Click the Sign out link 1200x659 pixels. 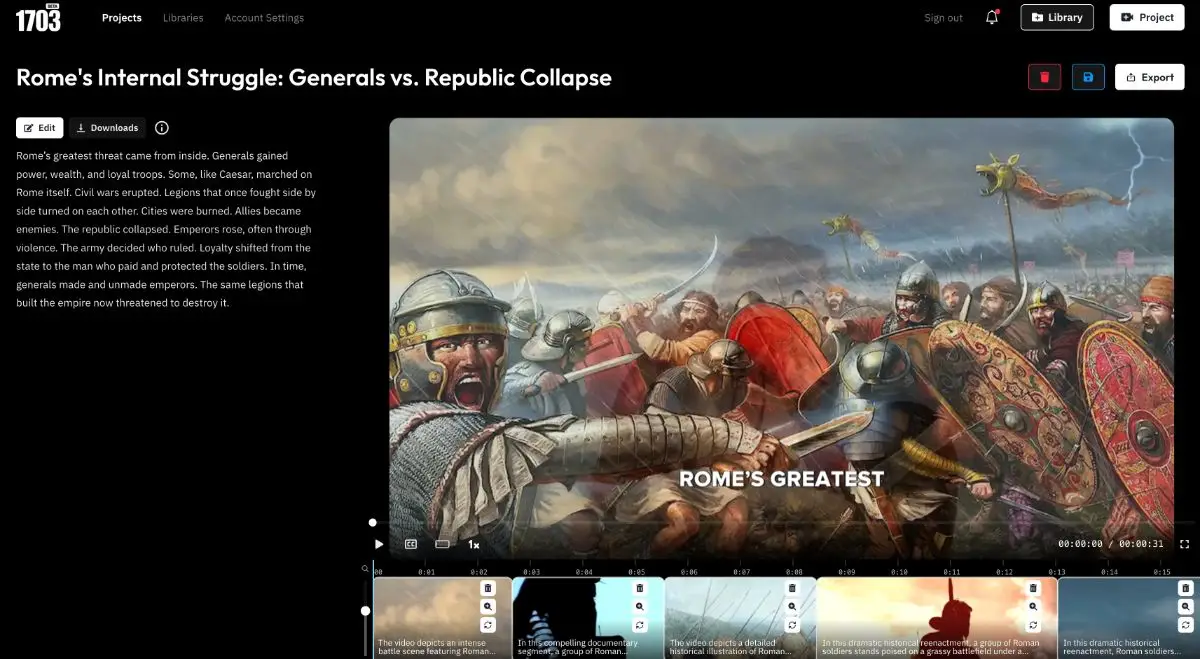943,18
